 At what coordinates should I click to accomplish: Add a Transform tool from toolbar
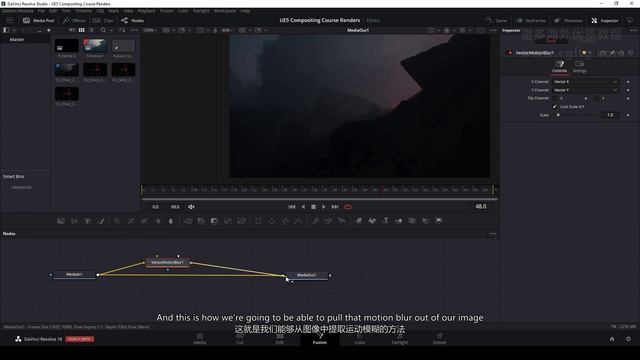click(241, 221)
